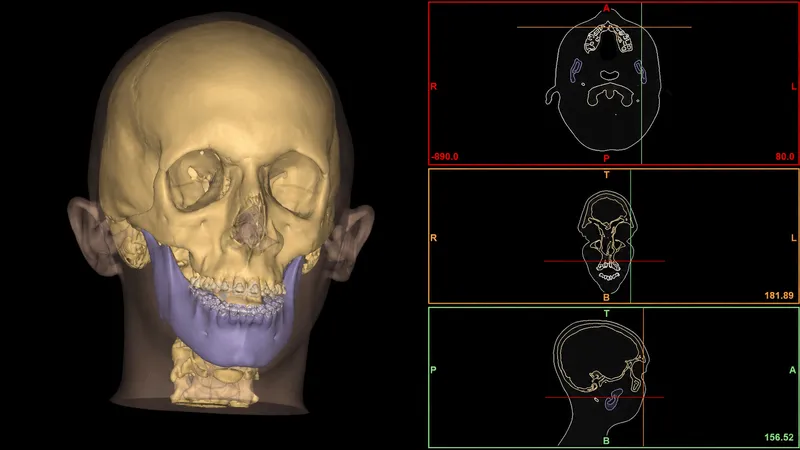
Task: Click the orange 'B' label in coronal view
Action: pos(606,297)
